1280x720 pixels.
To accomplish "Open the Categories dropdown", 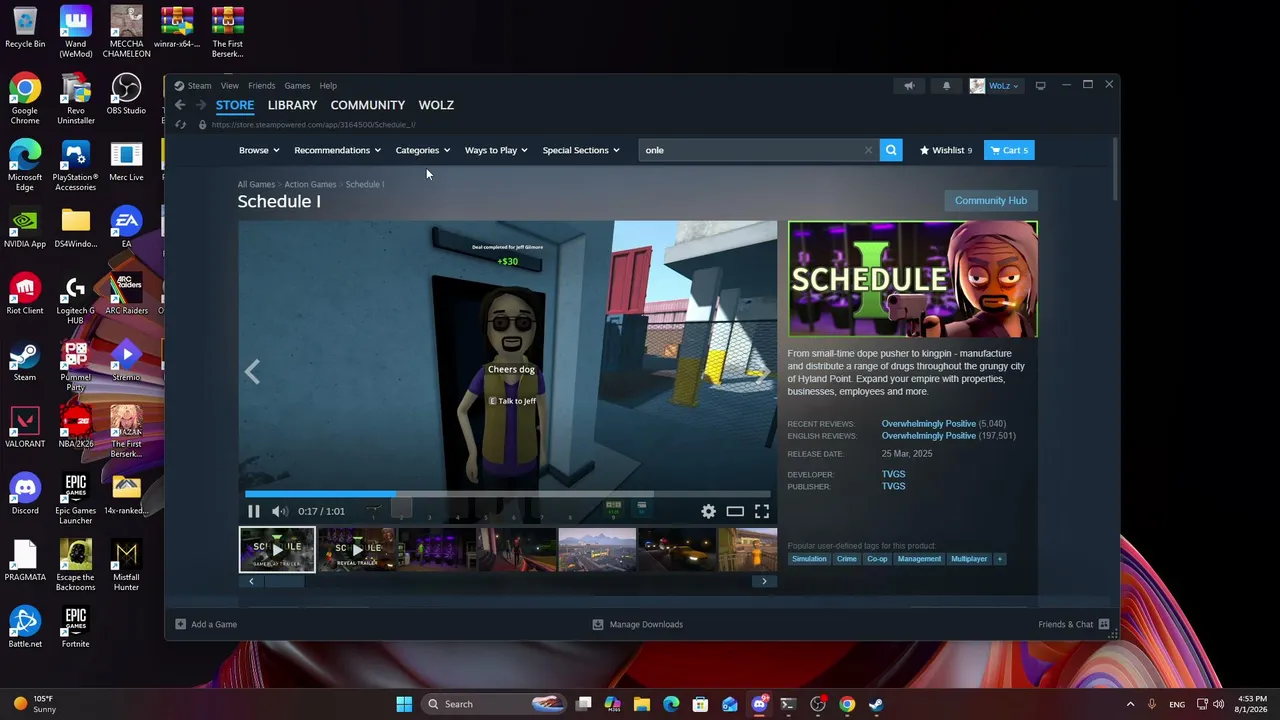I will point(422,150).
